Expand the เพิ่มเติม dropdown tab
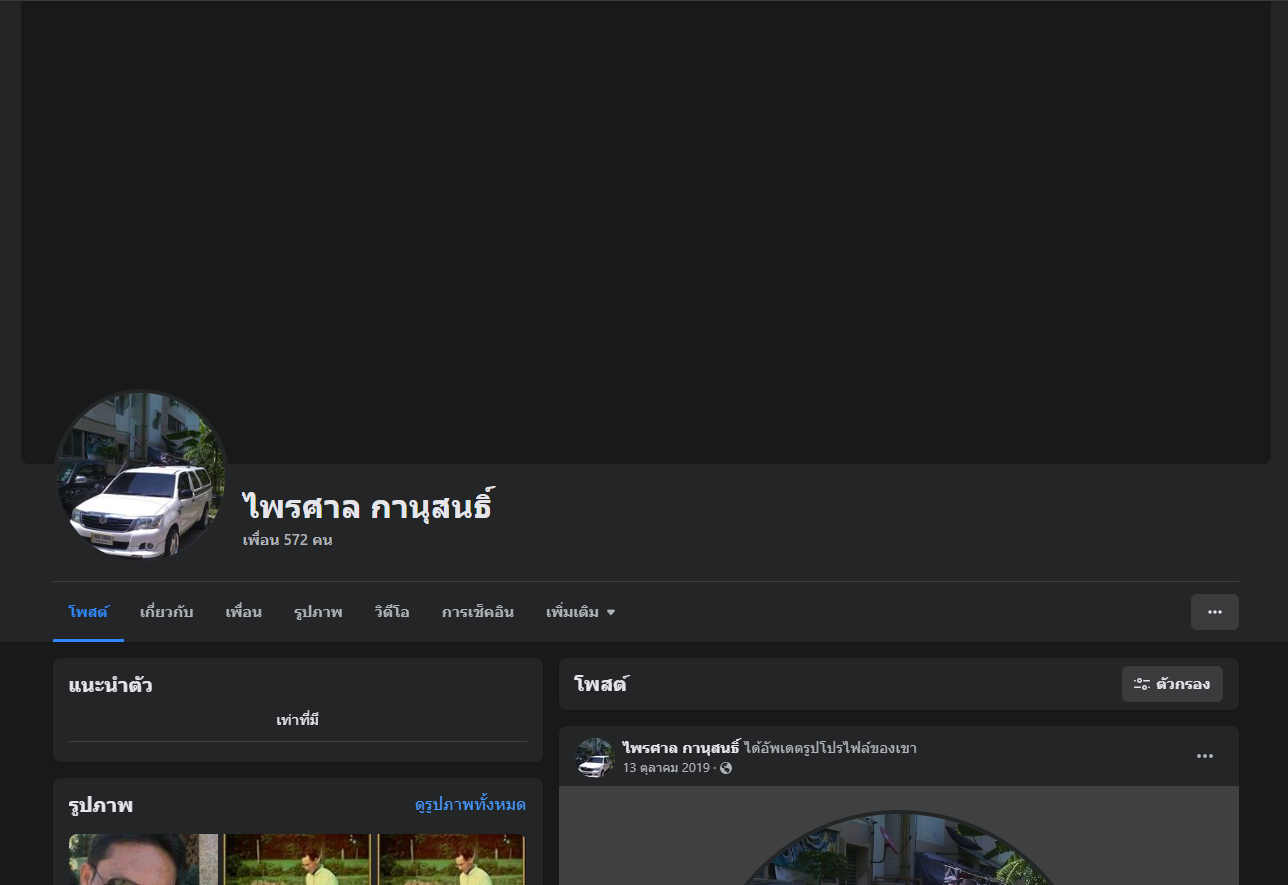 click(580, 612)
